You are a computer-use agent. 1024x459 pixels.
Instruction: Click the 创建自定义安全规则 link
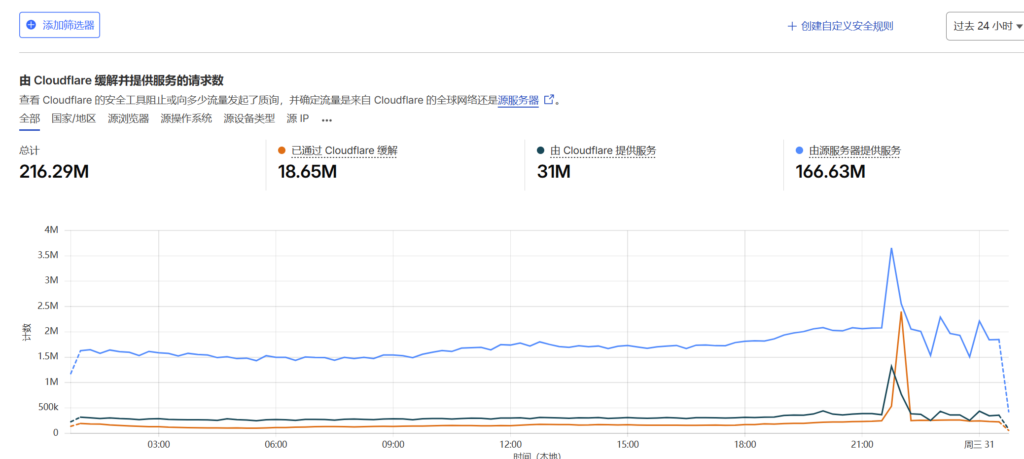pyautogui.click(x=846, y=26)
